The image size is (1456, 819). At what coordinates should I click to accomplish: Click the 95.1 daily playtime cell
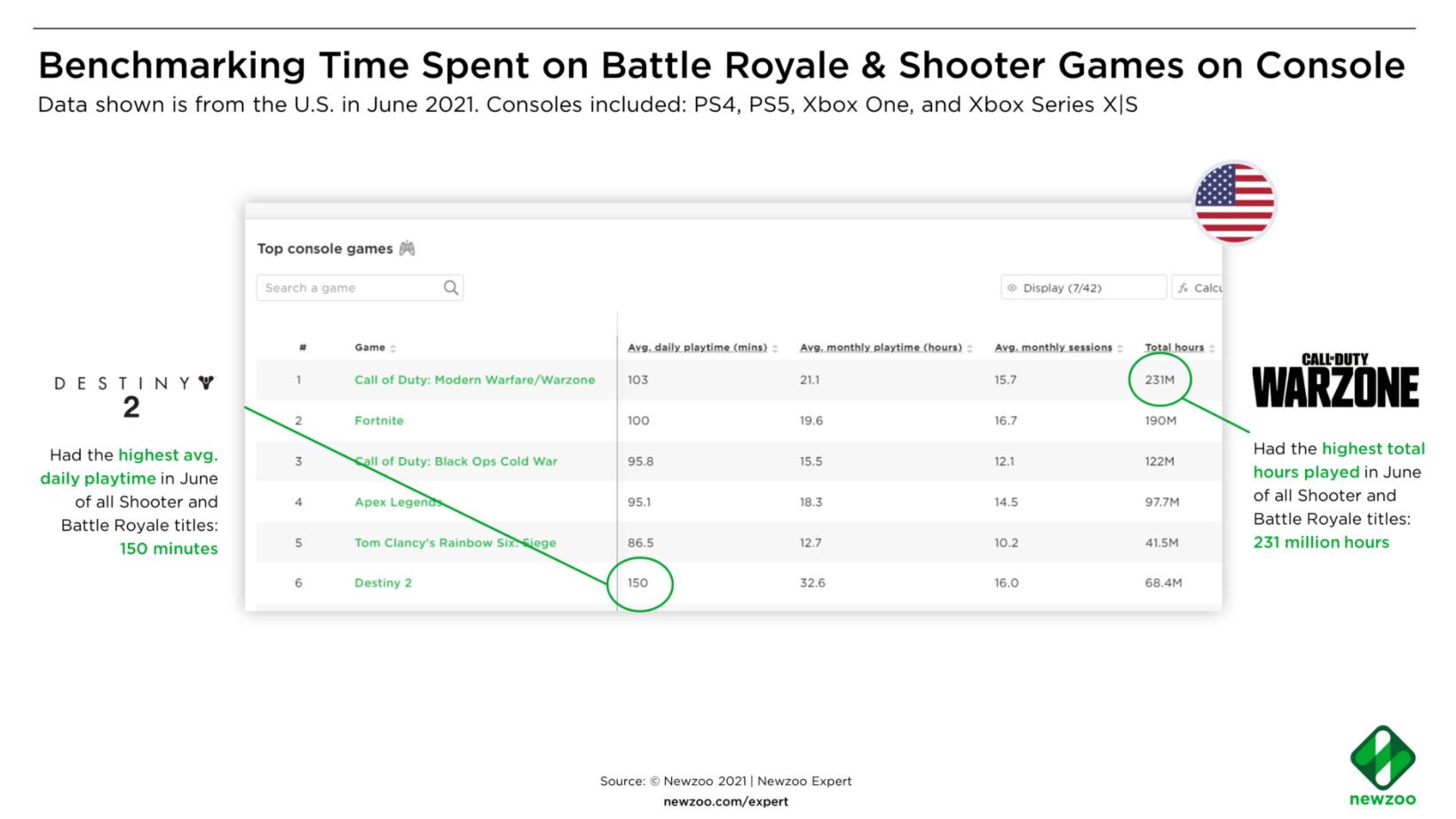(x=639, y=502)
